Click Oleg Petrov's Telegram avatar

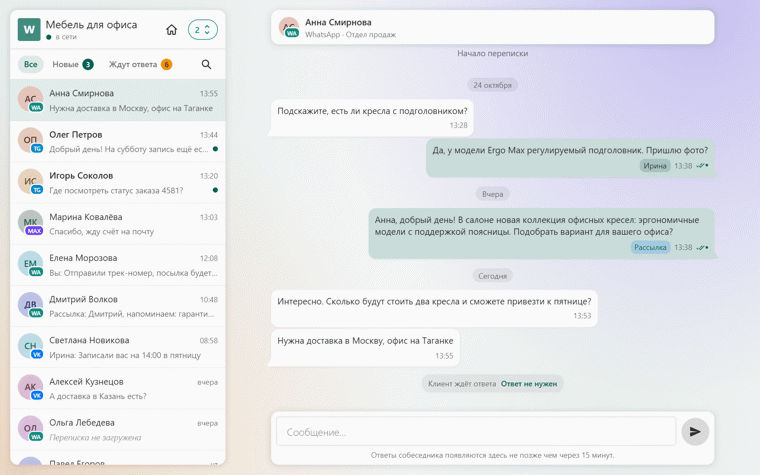pyautogui.click(x=30, y=140)
